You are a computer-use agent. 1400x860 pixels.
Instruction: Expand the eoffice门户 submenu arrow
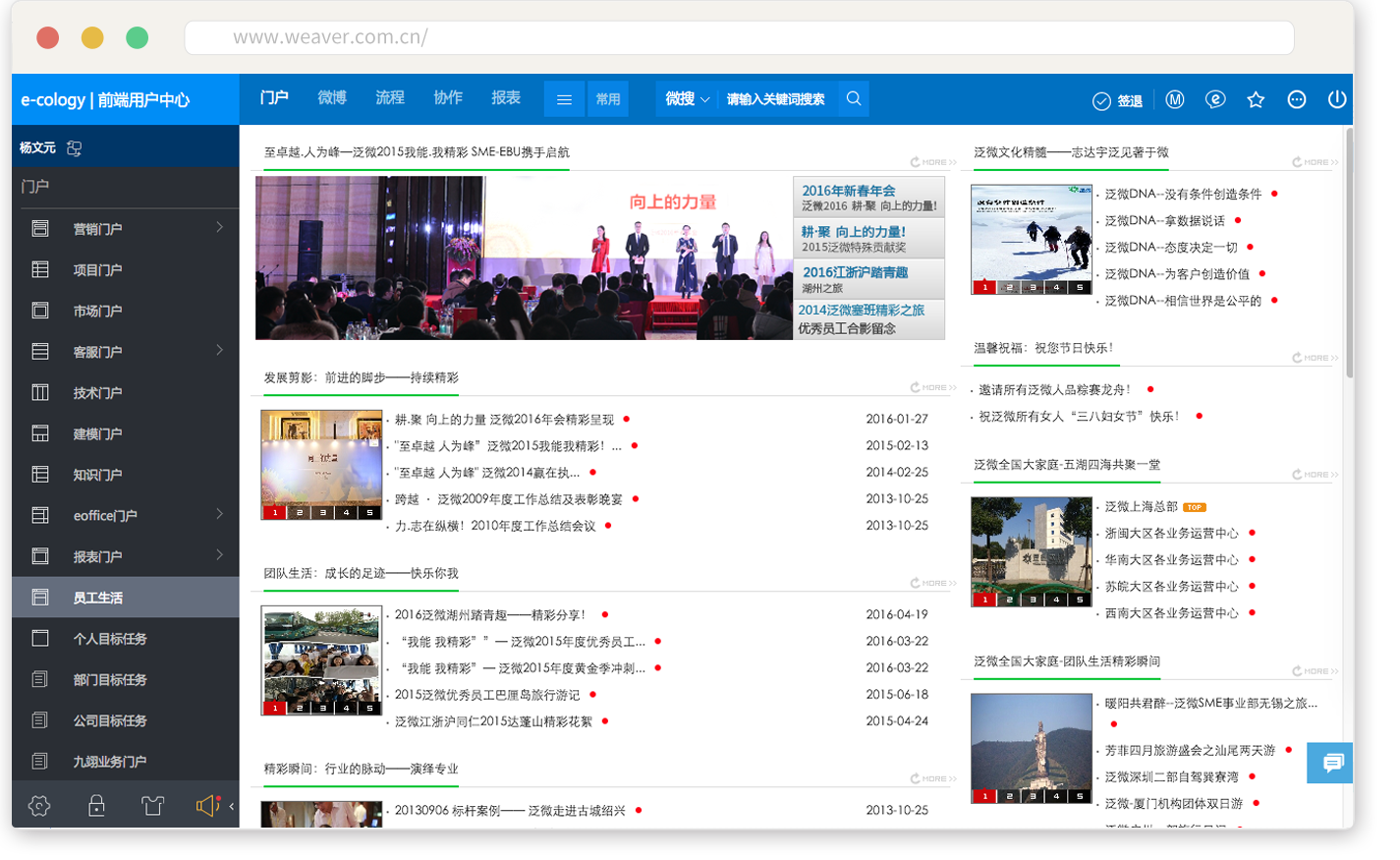coord(219,514)
